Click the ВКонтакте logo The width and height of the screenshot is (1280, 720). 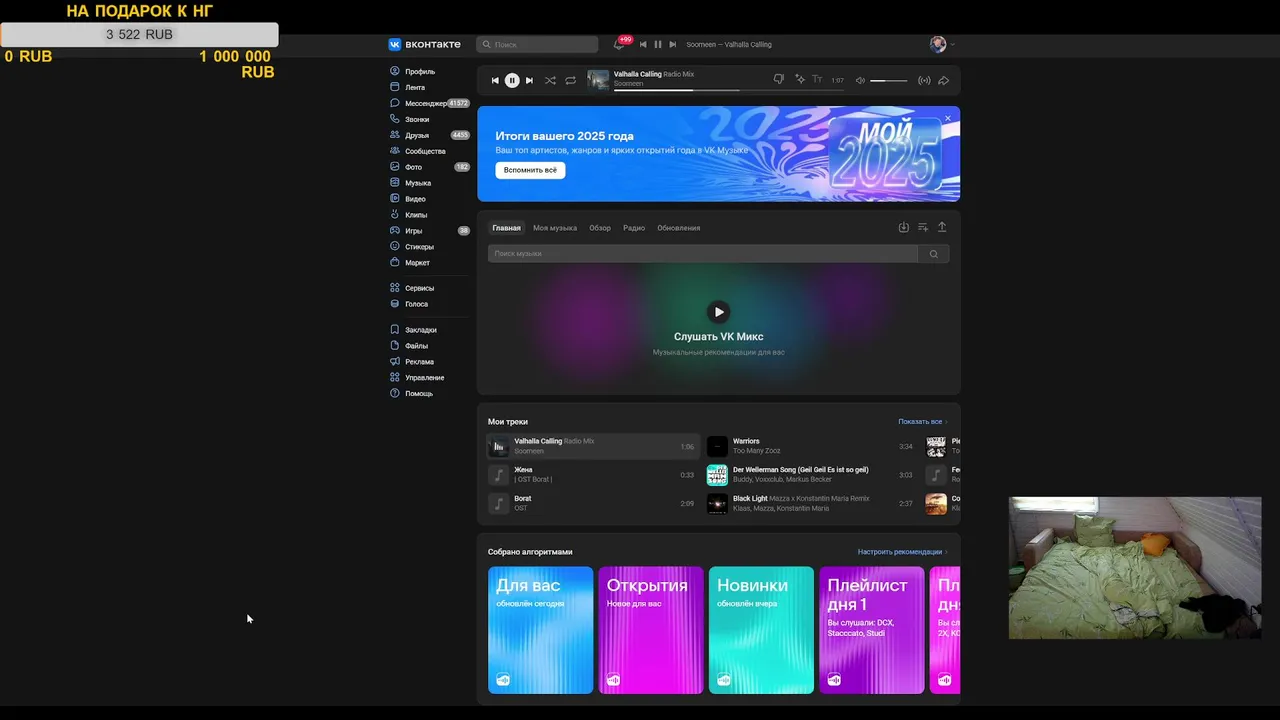point(425,45)
